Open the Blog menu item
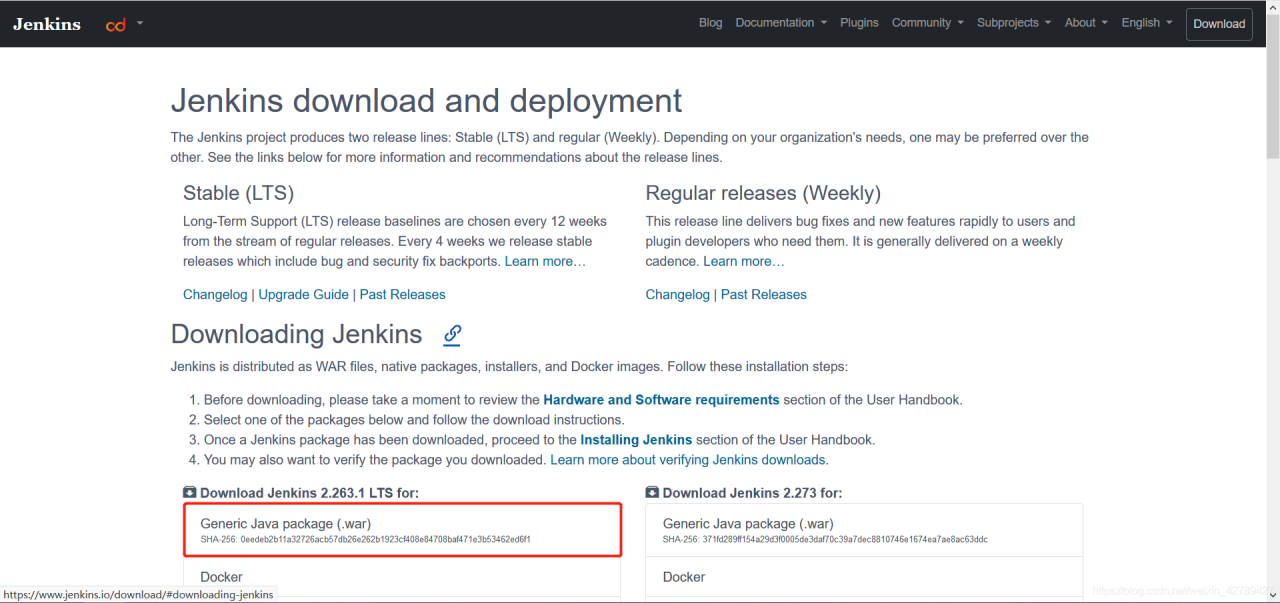The image size is (1280, 603). [x=710, y=23]
